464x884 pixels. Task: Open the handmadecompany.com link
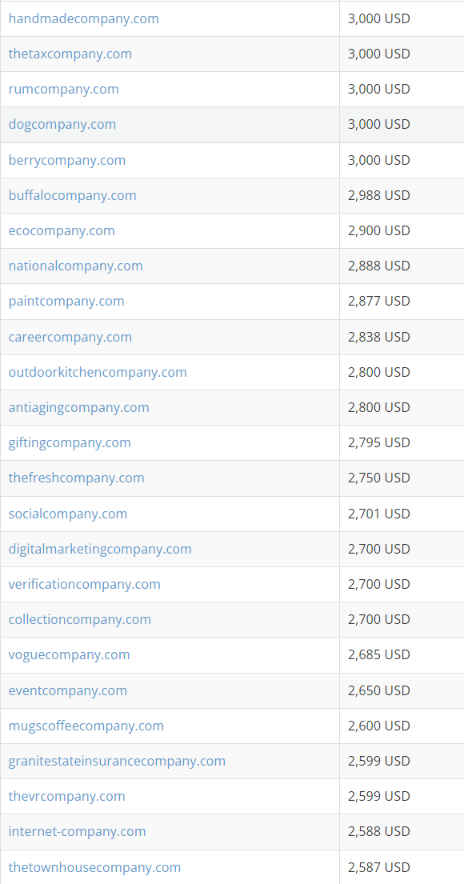[83, 19]
